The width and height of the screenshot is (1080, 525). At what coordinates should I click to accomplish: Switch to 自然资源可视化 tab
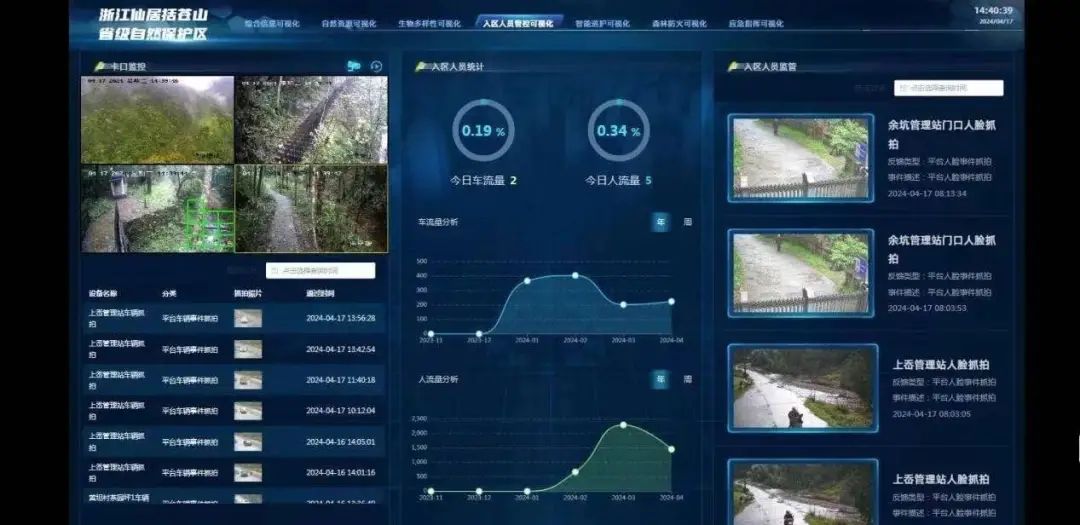349,23
